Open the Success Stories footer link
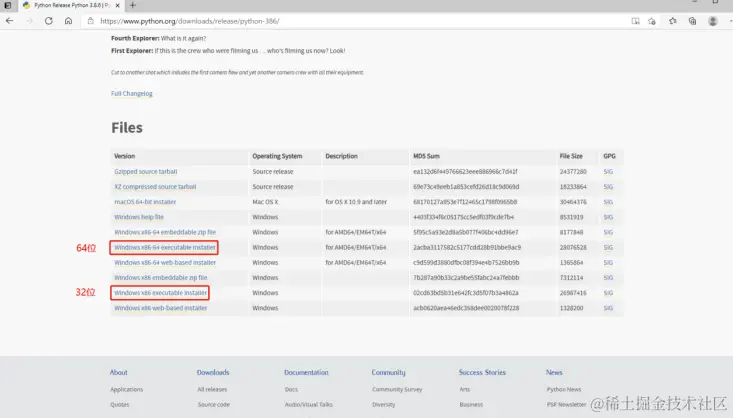733x418 pixels. pyautogui.click(x=482, y=373)
